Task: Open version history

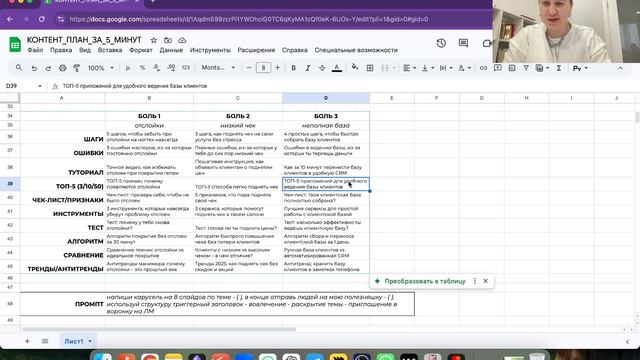Action: [441, 43]
